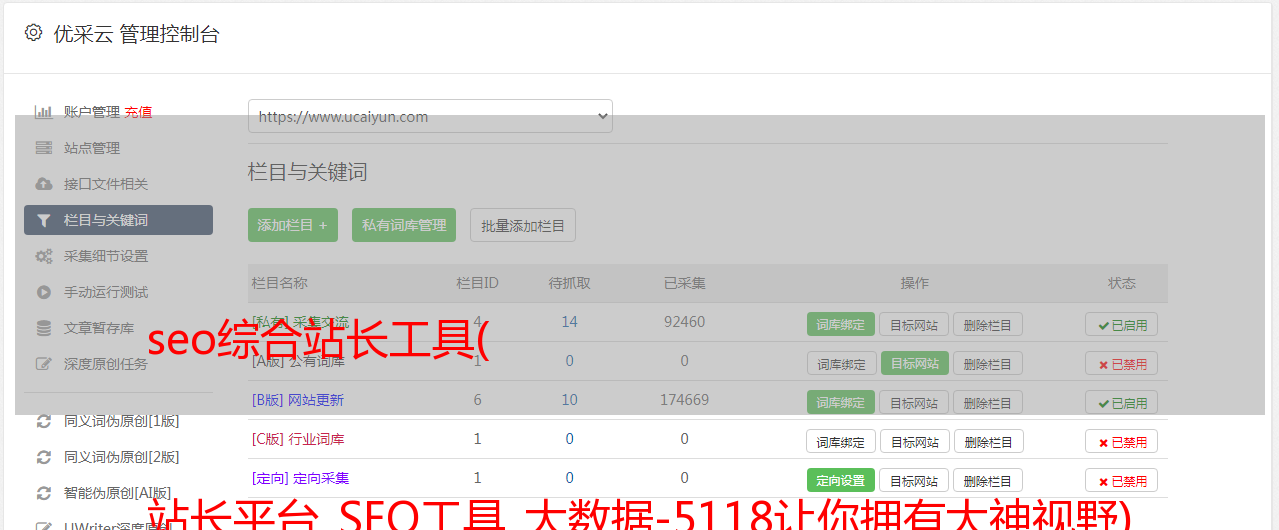Viewport: 1279px width, 530px height.
Task: Click the red 充值 link
Action: [x=138, y=112]
